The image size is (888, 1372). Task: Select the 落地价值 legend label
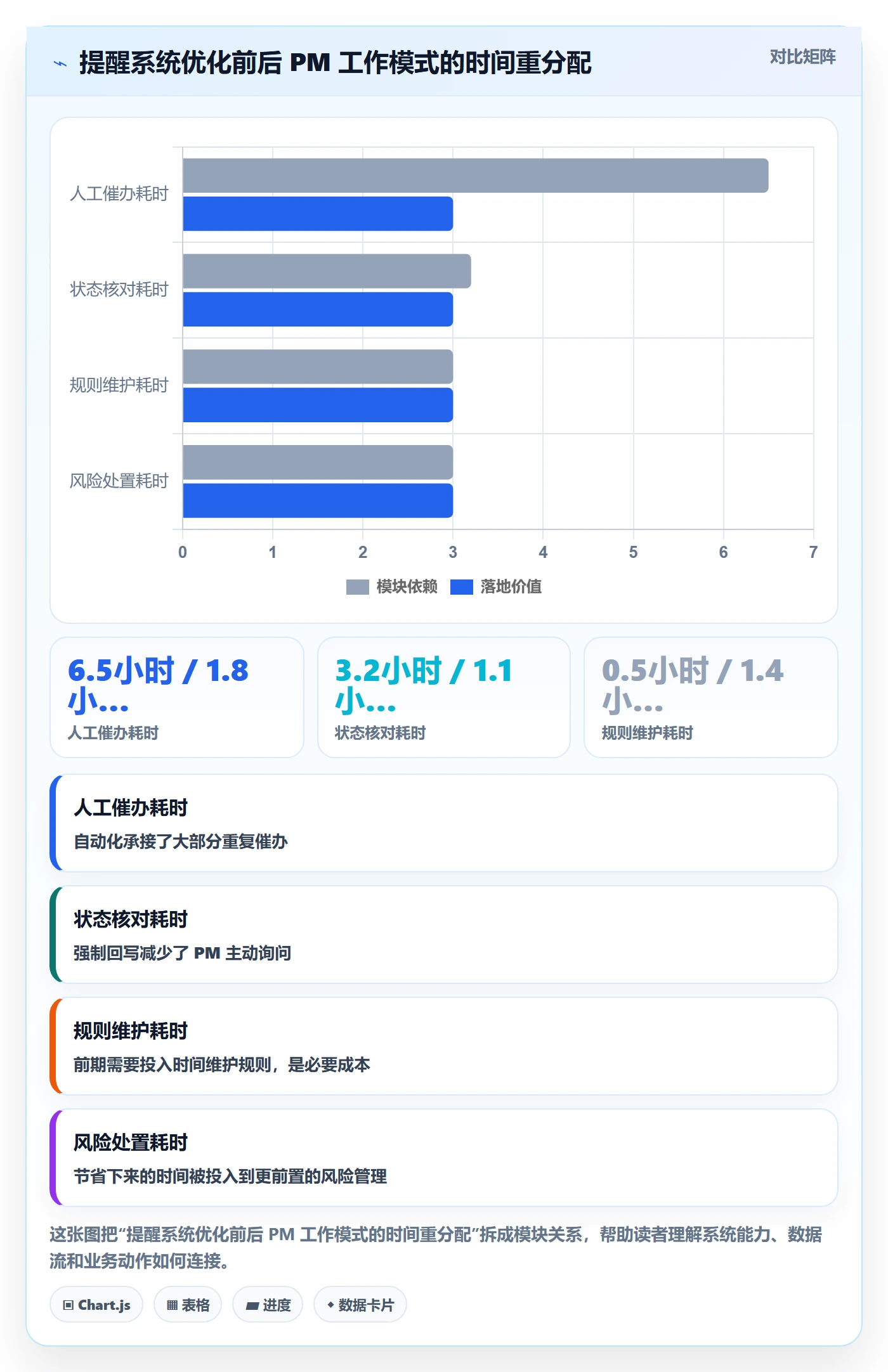(511, 587)
